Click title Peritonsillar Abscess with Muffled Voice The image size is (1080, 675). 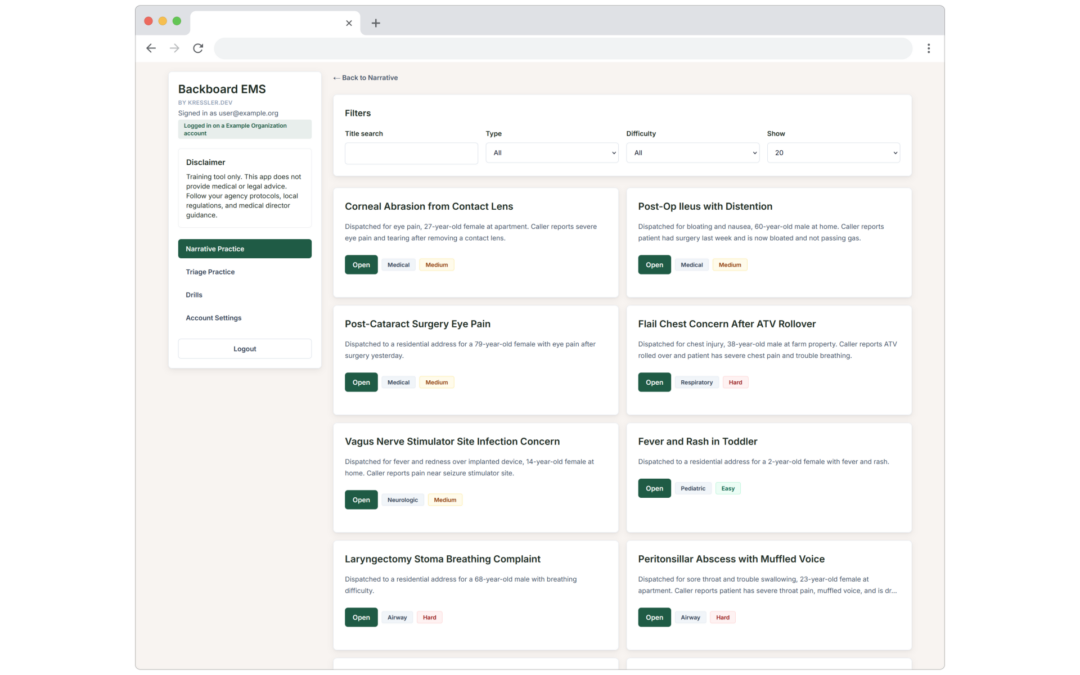click(x=731, y=559)
